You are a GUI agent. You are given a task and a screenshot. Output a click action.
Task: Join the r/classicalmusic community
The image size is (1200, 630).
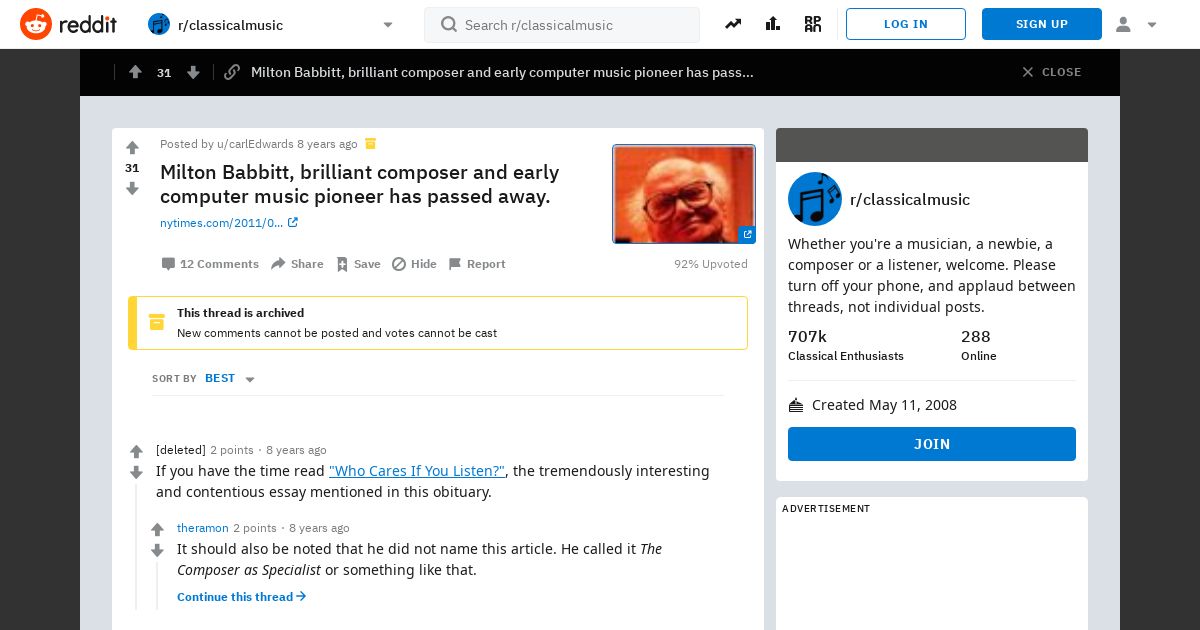click(932, 444)
